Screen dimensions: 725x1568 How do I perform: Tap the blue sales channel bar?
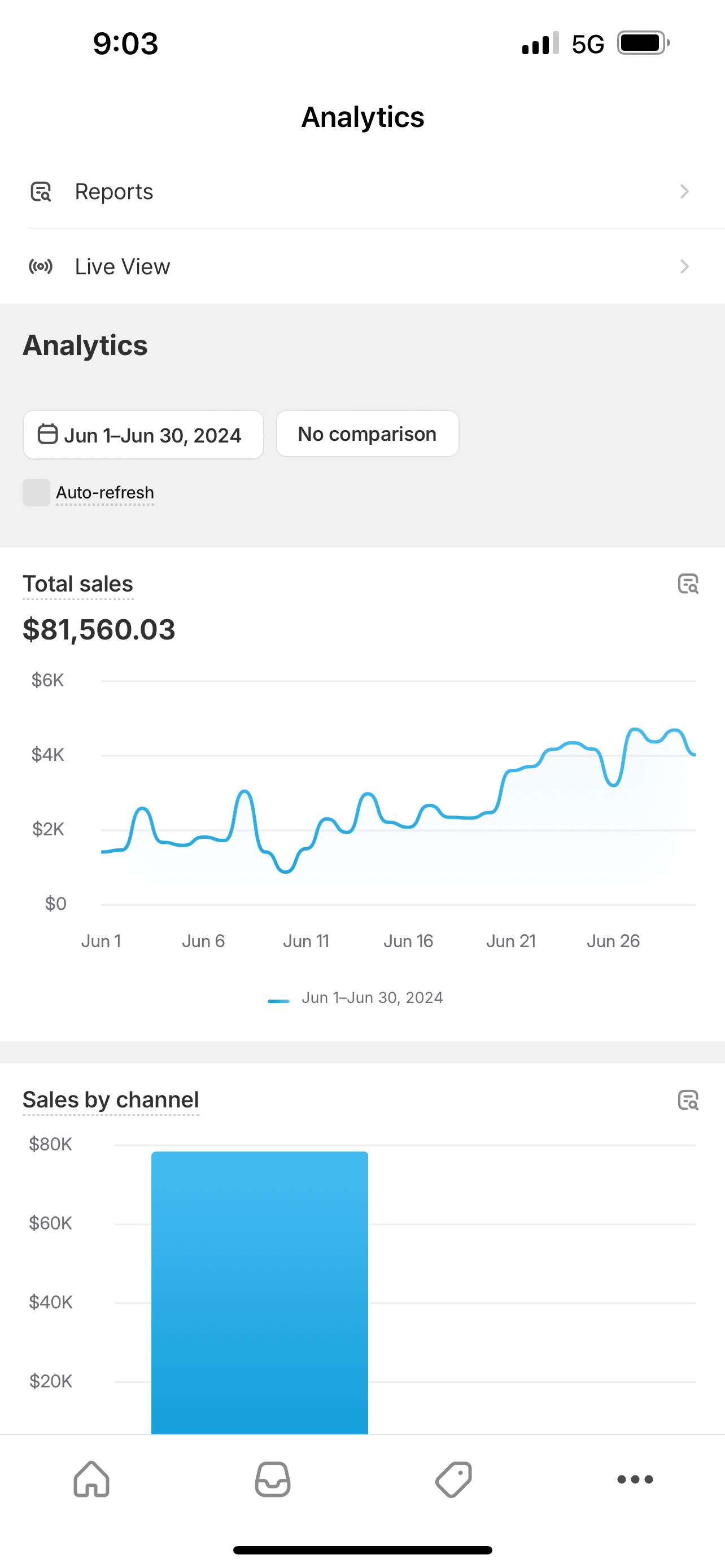click(x=259, y=1290)
